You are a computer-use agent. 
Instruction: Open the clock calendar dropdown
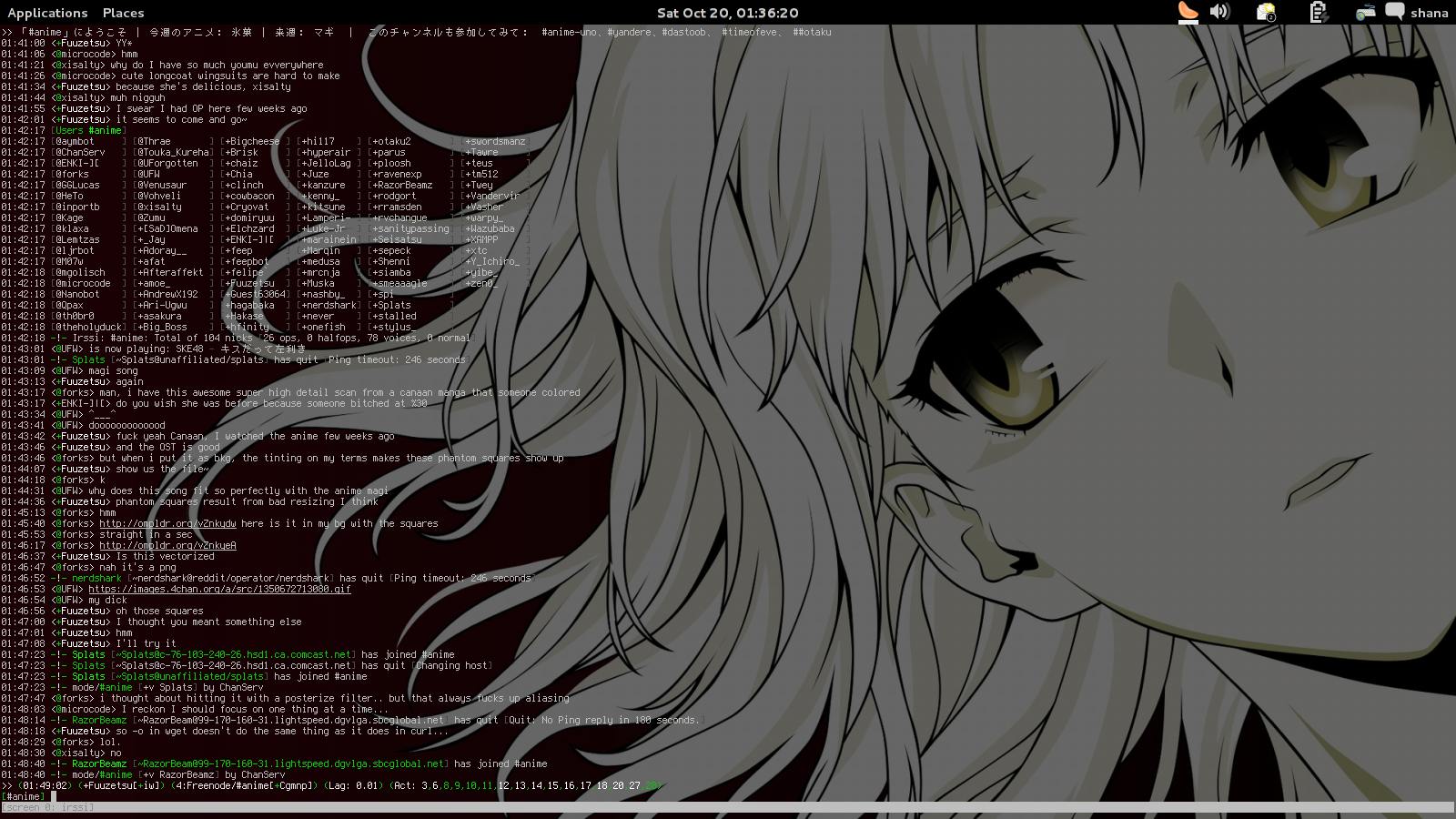point(727,13)
